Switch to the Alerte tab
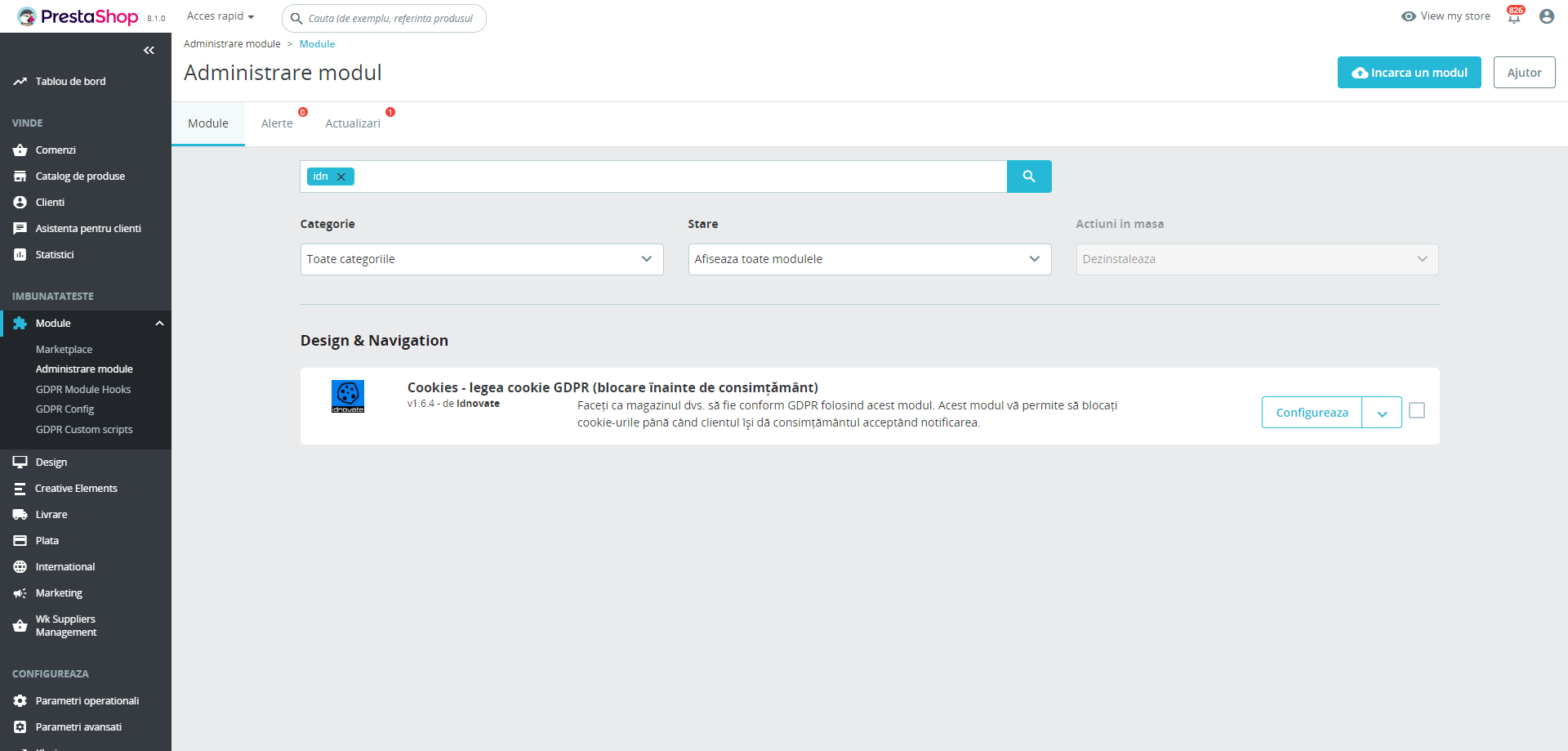 (x=277, y=123)
